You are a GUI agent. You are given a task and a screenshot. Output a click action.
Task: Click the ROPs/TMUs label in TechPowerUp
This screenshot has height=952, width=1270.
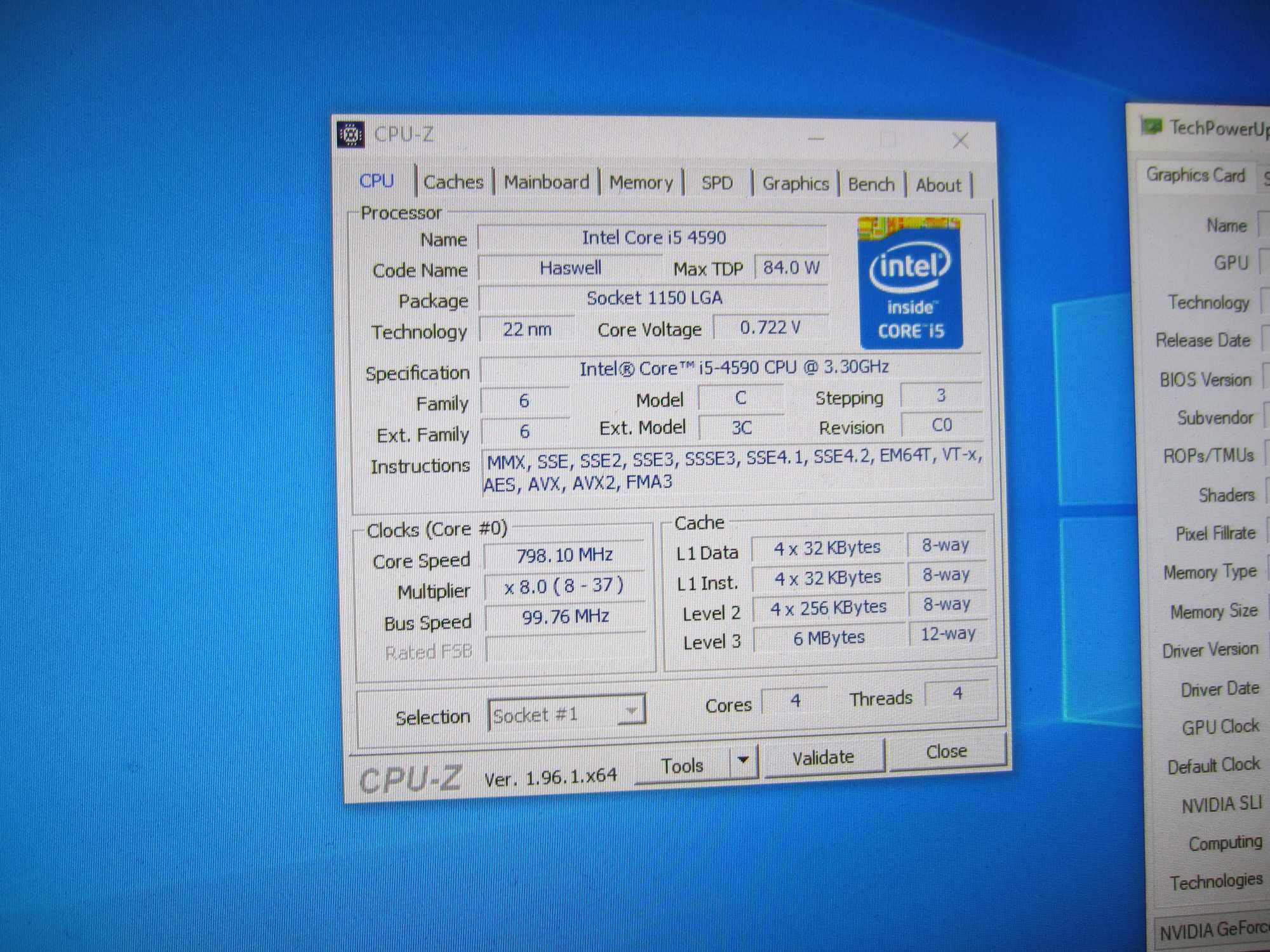[x=1208, y=456]
